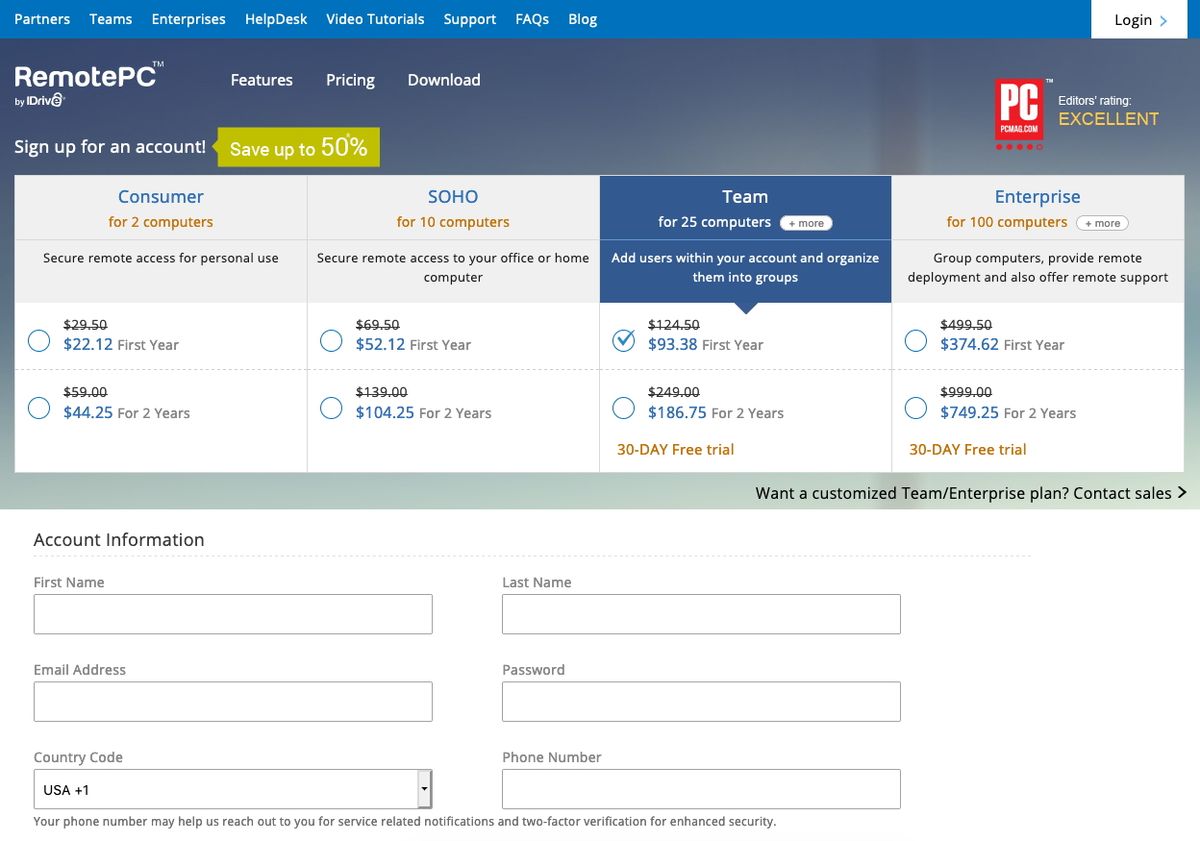Viewport: 1200px width, 841px height.
Task: Open HelpDesk from the top navigation
Action: point(275,18)
